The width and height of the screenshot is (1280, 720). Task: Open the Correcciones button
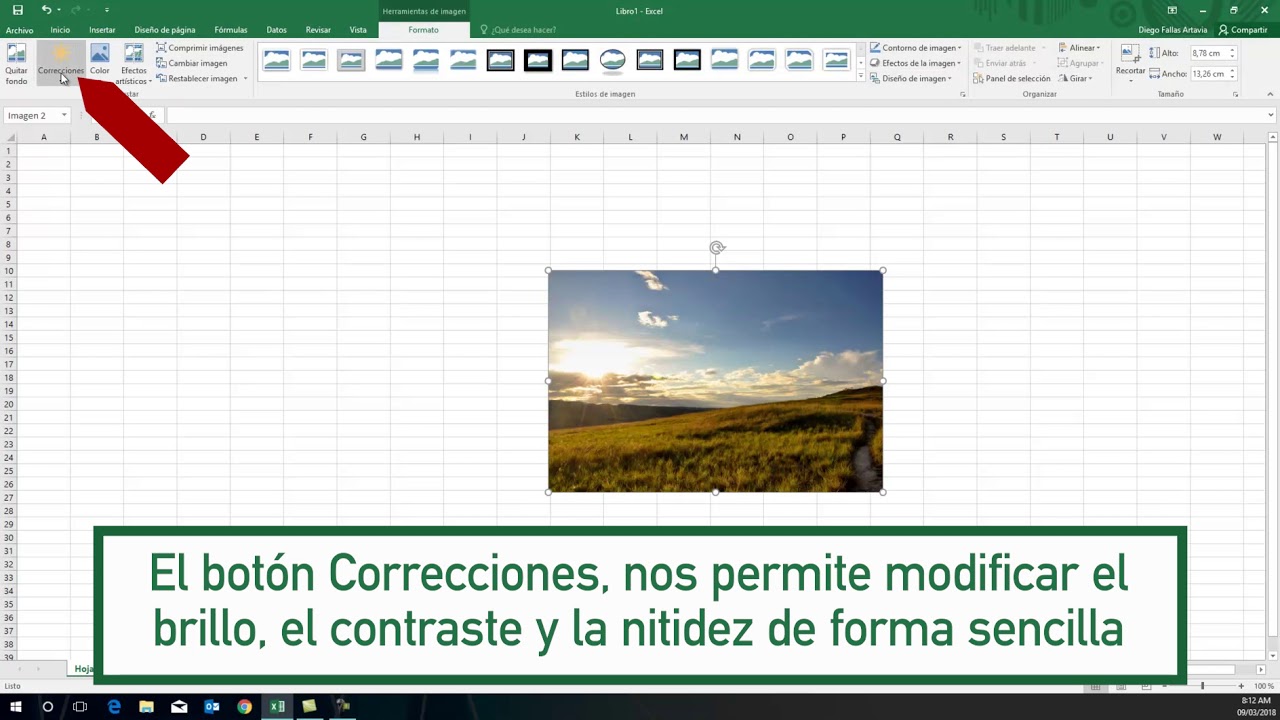[x=61, y=64]
